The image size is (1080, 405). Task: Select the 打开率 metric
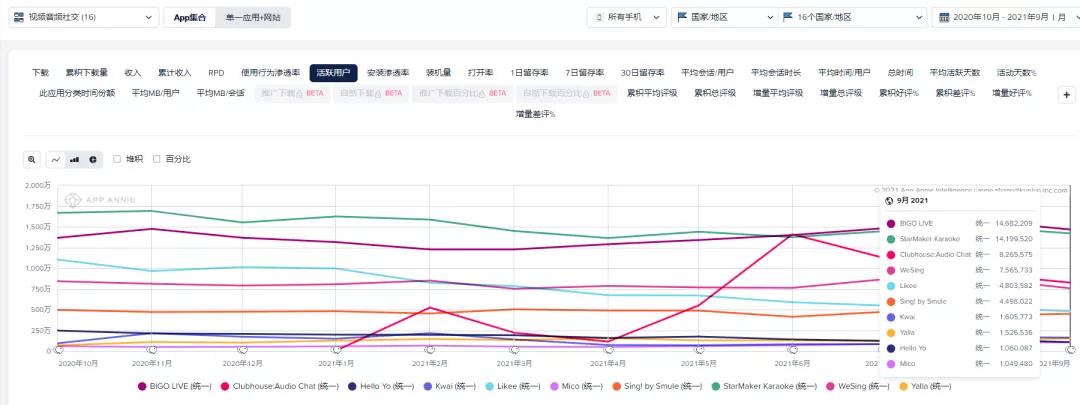[x=481, y=72]
